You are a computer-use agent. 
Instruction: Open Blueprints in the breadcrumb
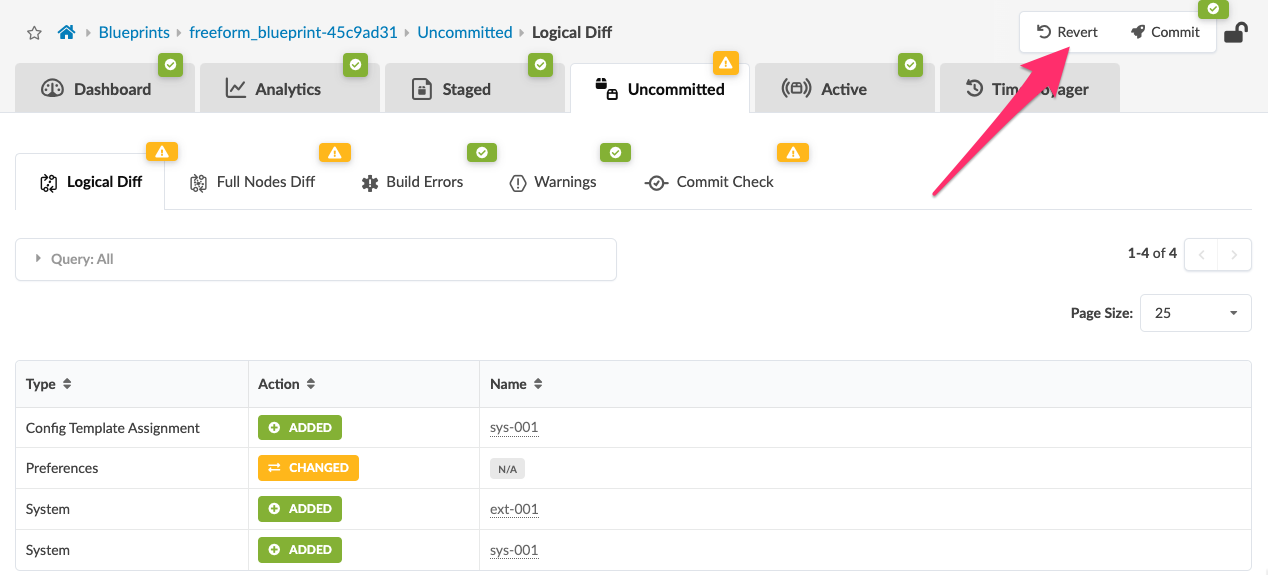[134, 32]
